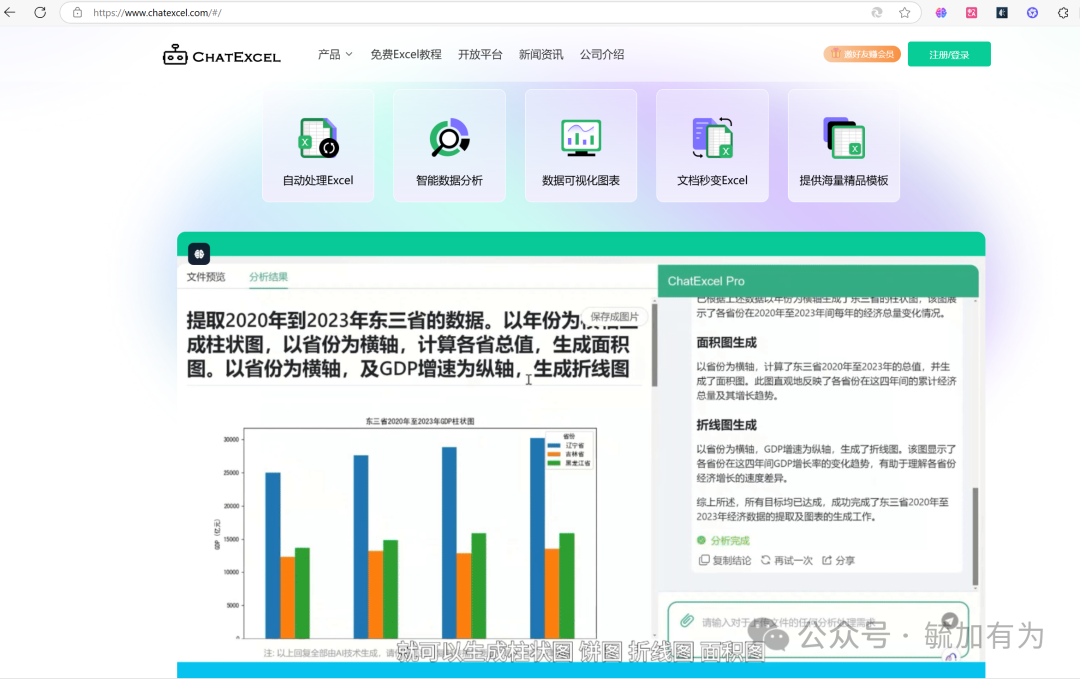The image size is (1080, 679).
Task: Click the send message icon
Action: click(x=950, y=620)
